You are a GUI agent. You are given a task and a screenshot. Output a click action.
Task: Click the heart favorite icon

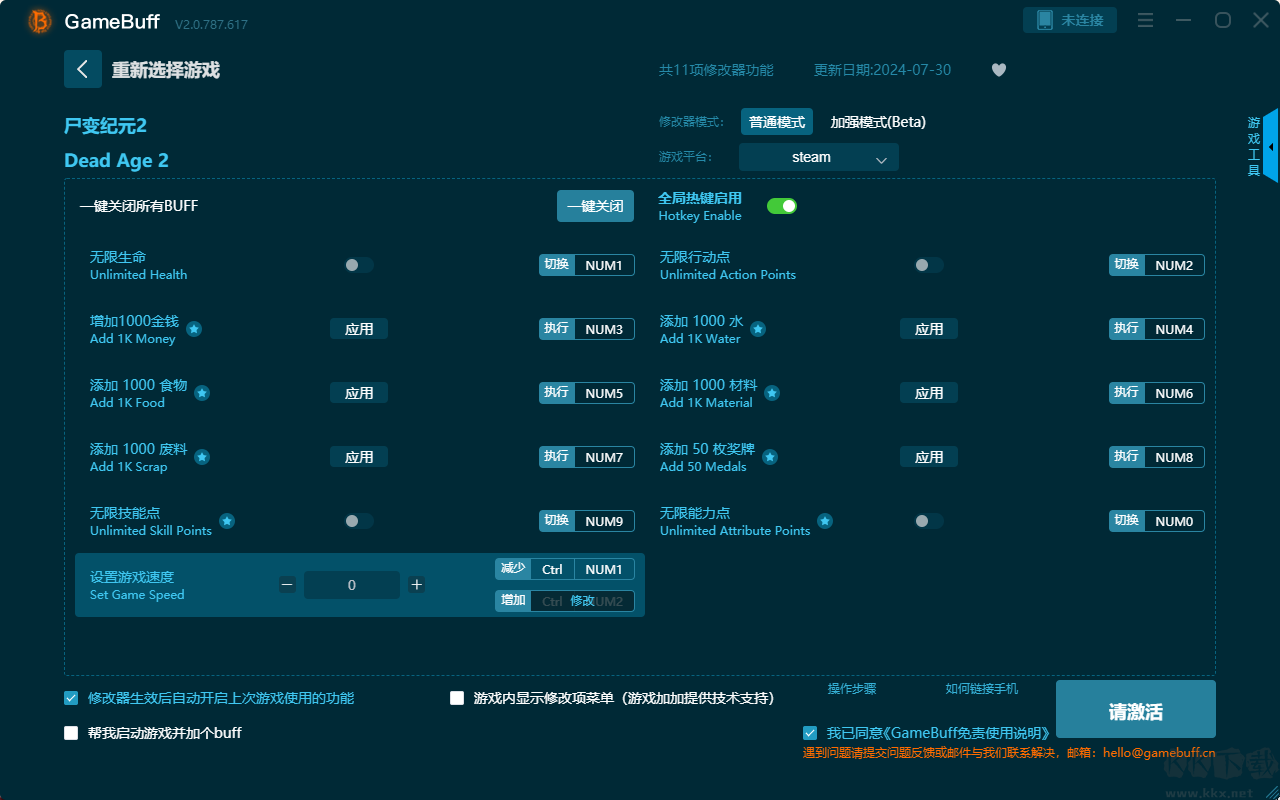point(998,70)
